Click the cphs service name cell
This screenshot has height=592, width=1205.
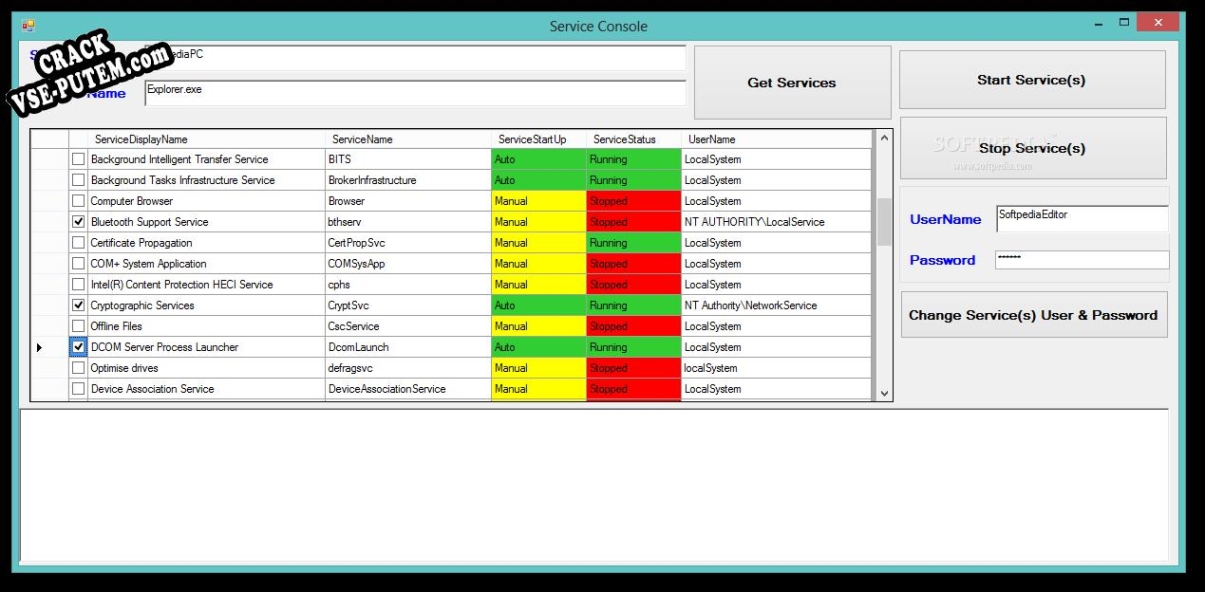pos(408,285)
